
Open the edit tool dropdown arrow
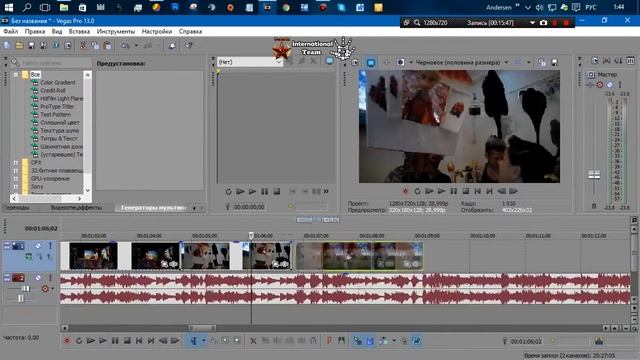(x=204, y=340)
